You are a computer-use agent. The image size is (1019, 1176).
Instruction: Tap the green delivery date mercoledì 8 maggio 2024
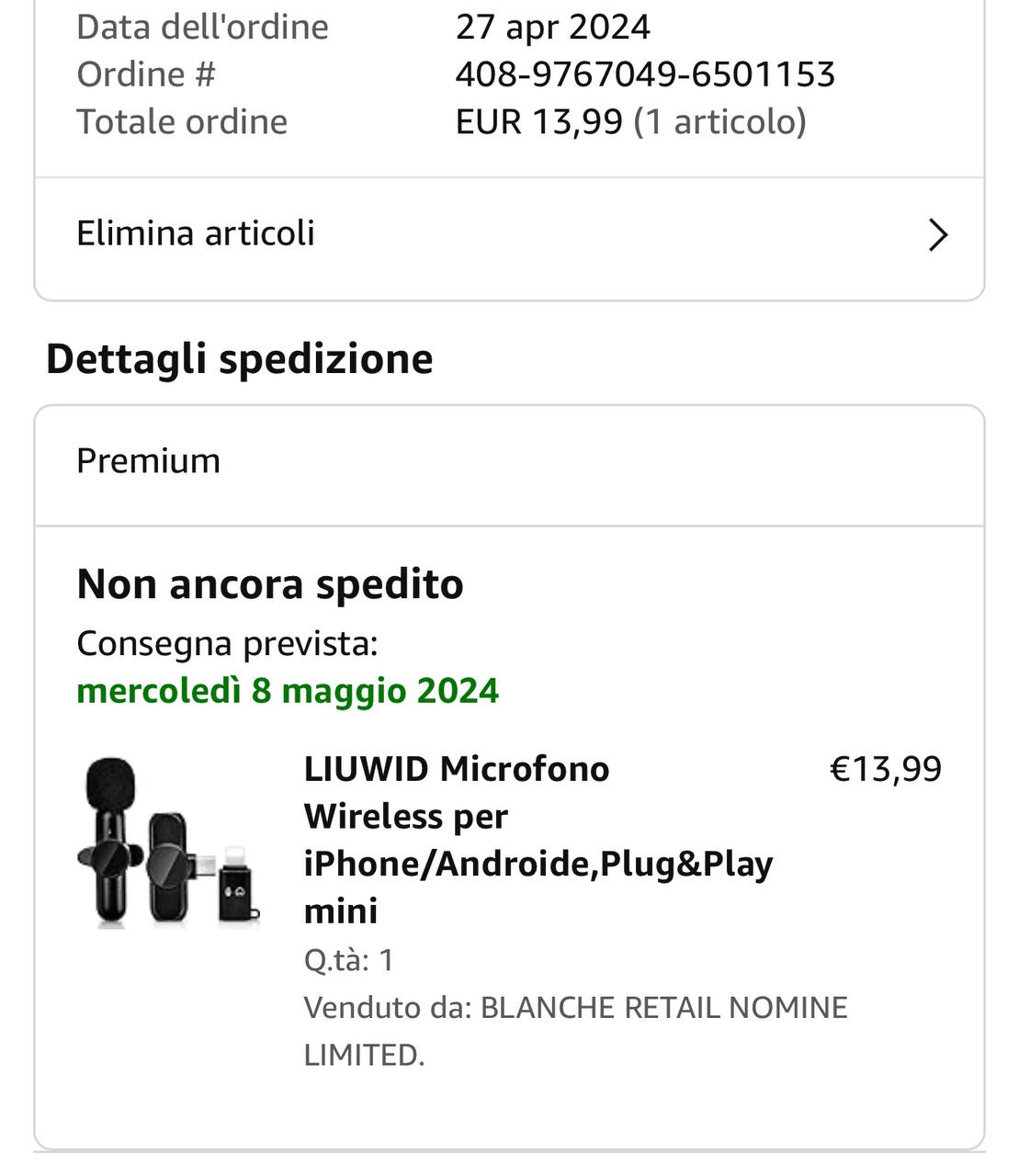pyautogui.click(x=288, y=691)
